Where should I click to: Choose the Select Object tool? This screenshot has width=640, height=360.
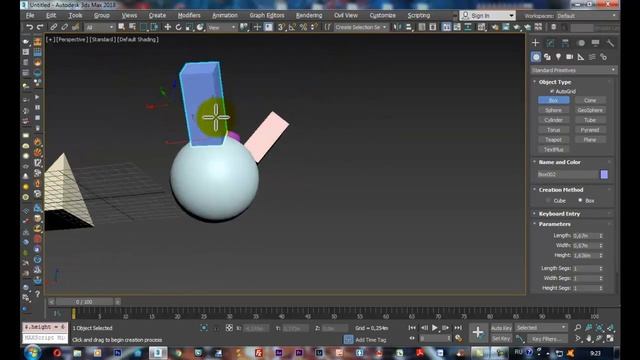click(x=121, y=27)
